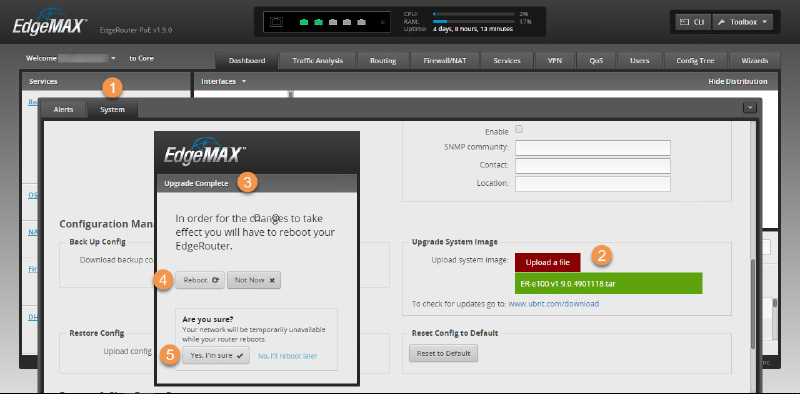Open the Routing tab
Image resolution: width=800 pixels, height=394 pixels.
(383, 61)
